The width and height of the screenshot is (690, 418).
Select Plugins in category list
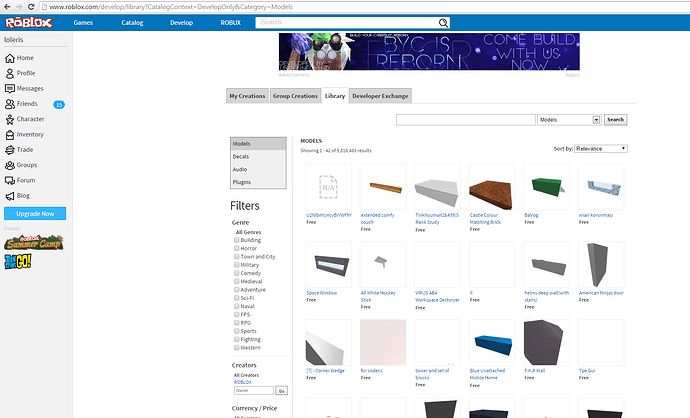coord(258,182)
